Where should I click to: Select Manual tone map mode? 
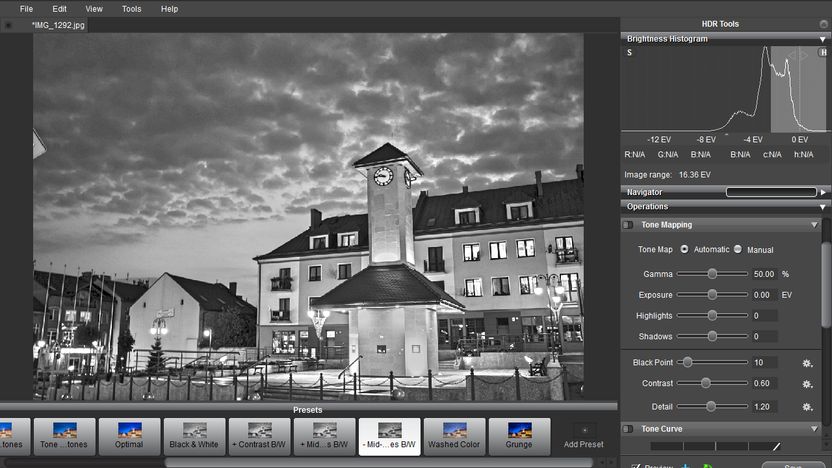point(738,249)
